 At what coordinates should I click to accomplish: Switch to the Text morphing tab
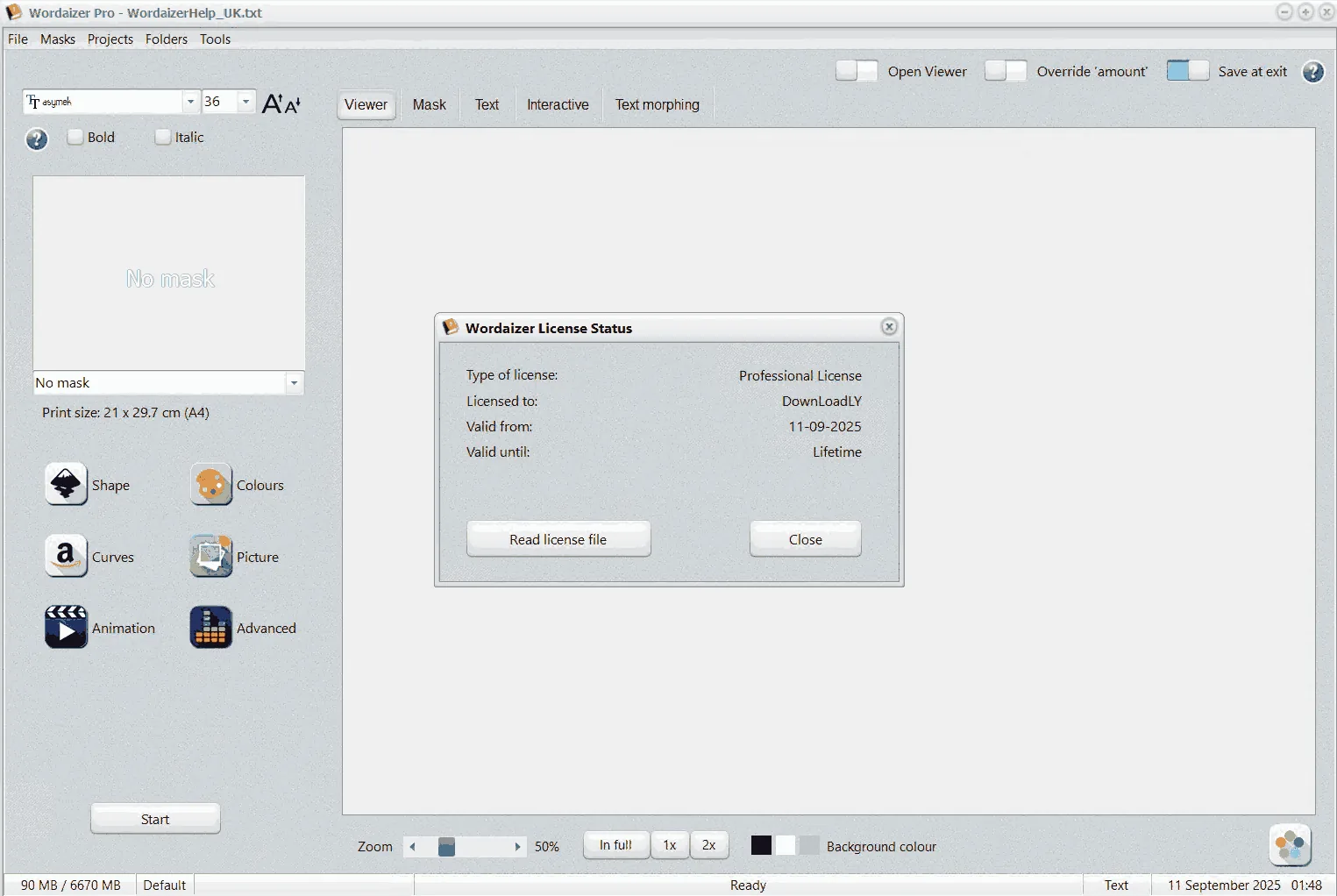click(657, 104)
